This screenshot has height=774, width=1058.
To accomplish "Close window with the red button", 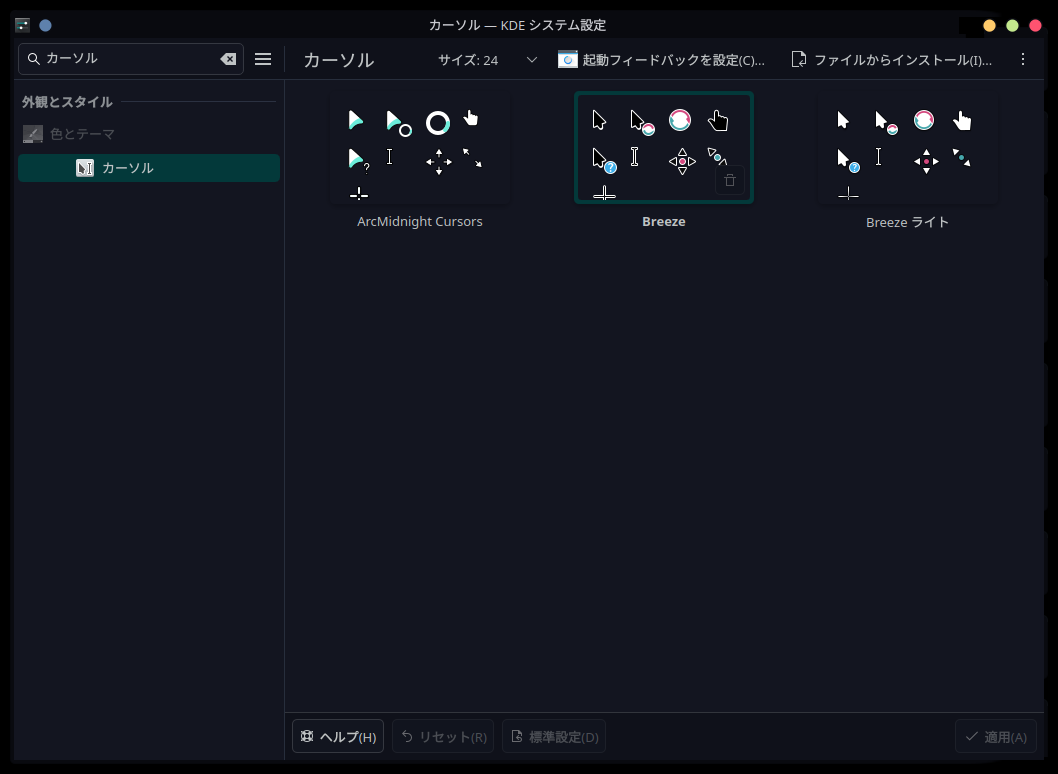I will [1035, 26].
